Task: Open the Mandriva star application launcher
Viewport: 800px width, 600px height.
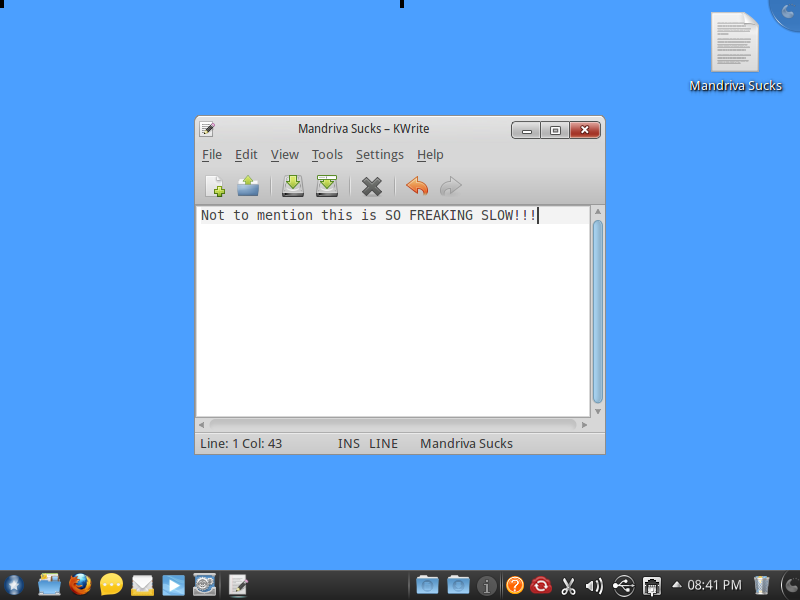Action: 13,585
